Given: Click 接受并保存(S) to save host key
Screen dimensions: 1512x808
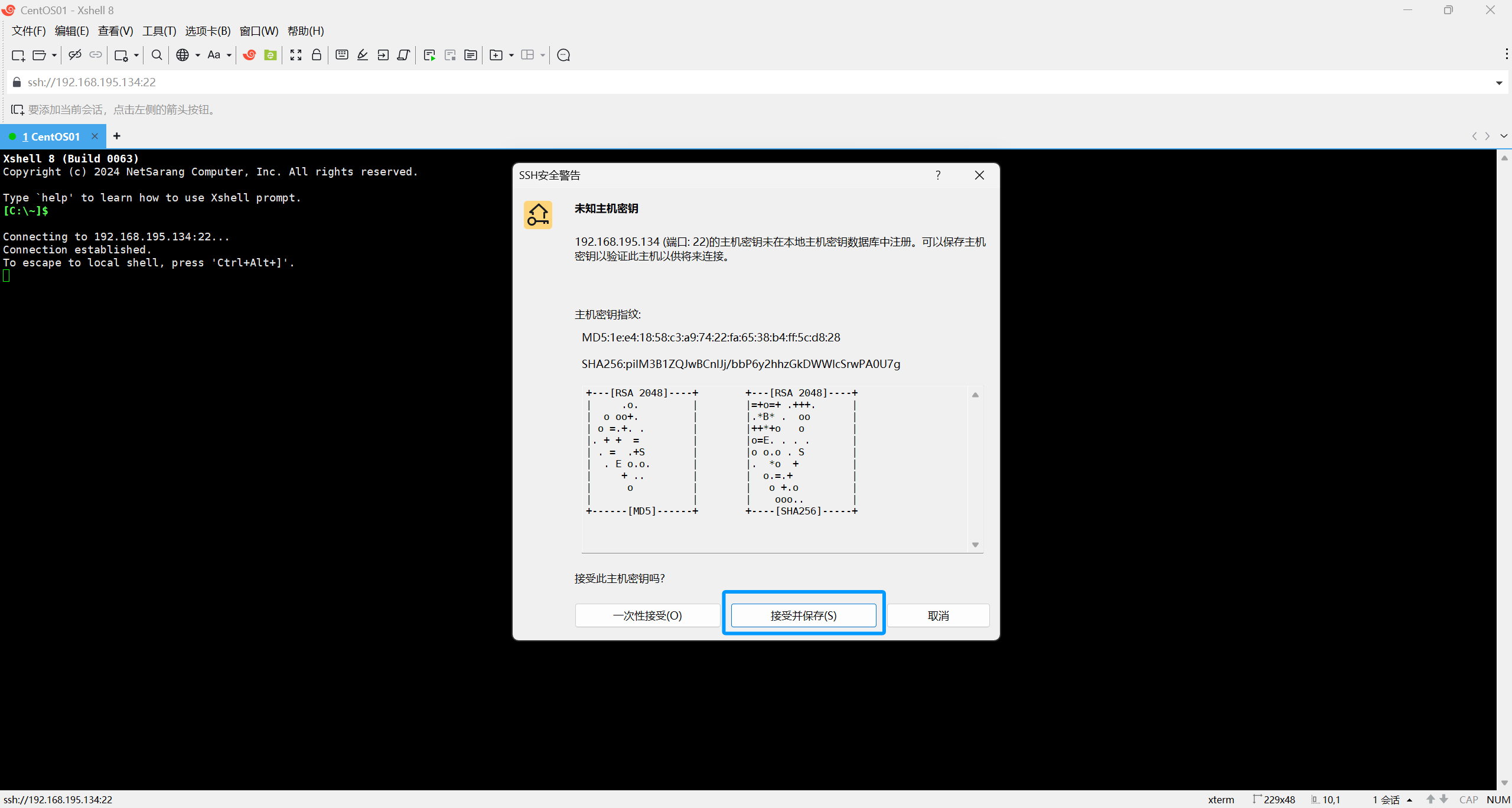Looking at the screenshot, I should coord(803,615).
